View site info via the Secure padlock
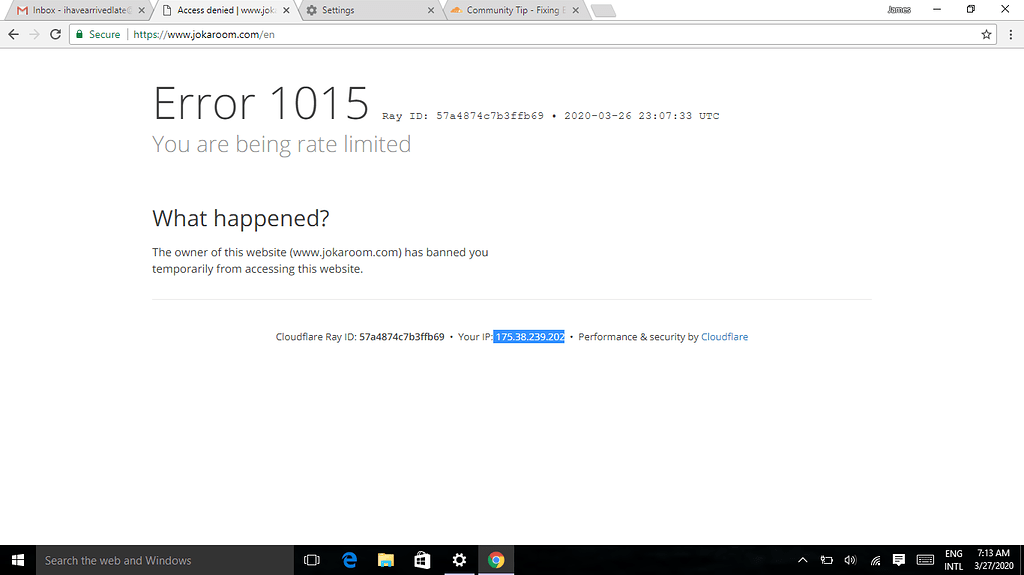This screenshot has height=575, width=1024. pos(98,35)
